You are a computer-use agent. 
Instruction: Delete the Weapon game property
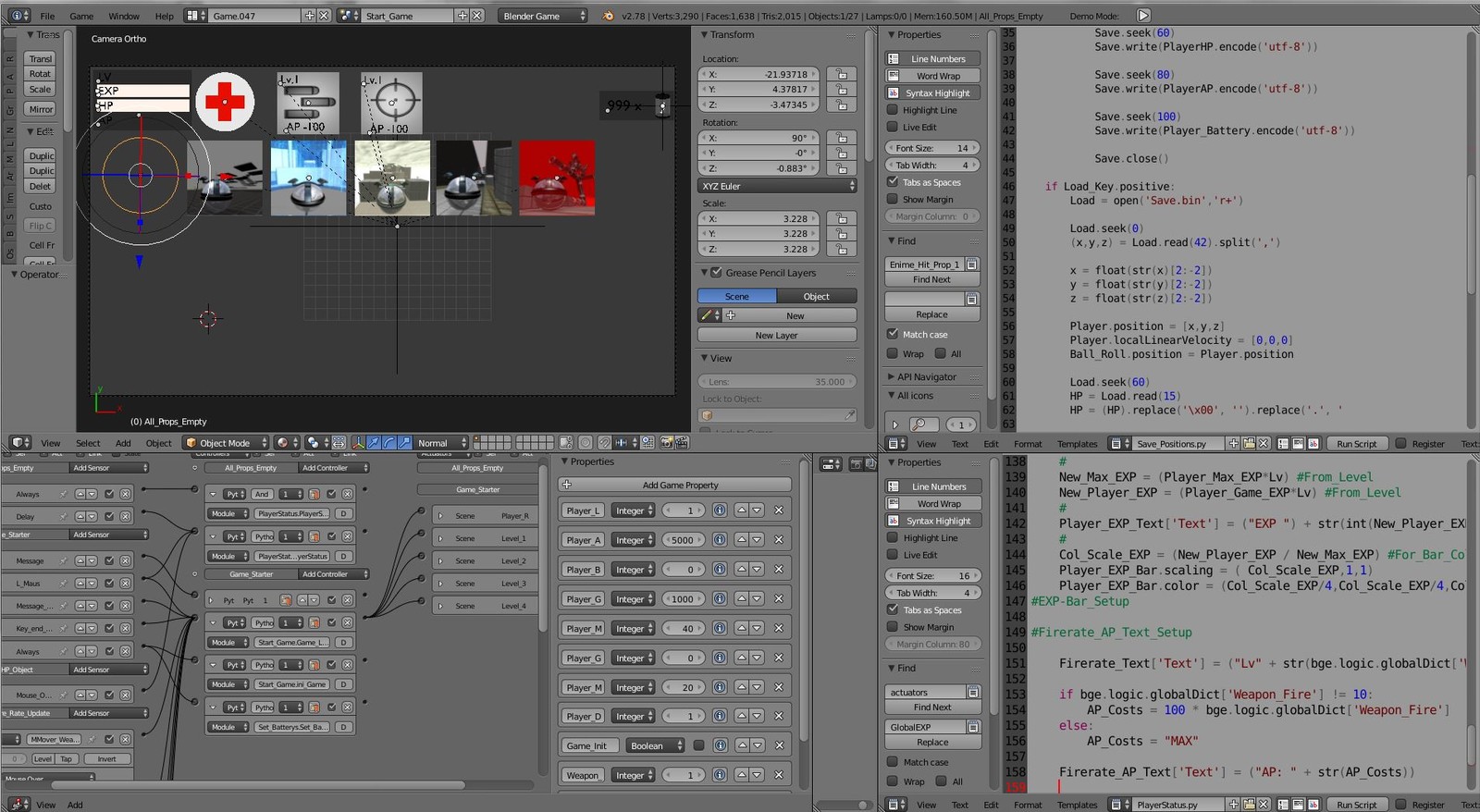(x=779, y=775)
